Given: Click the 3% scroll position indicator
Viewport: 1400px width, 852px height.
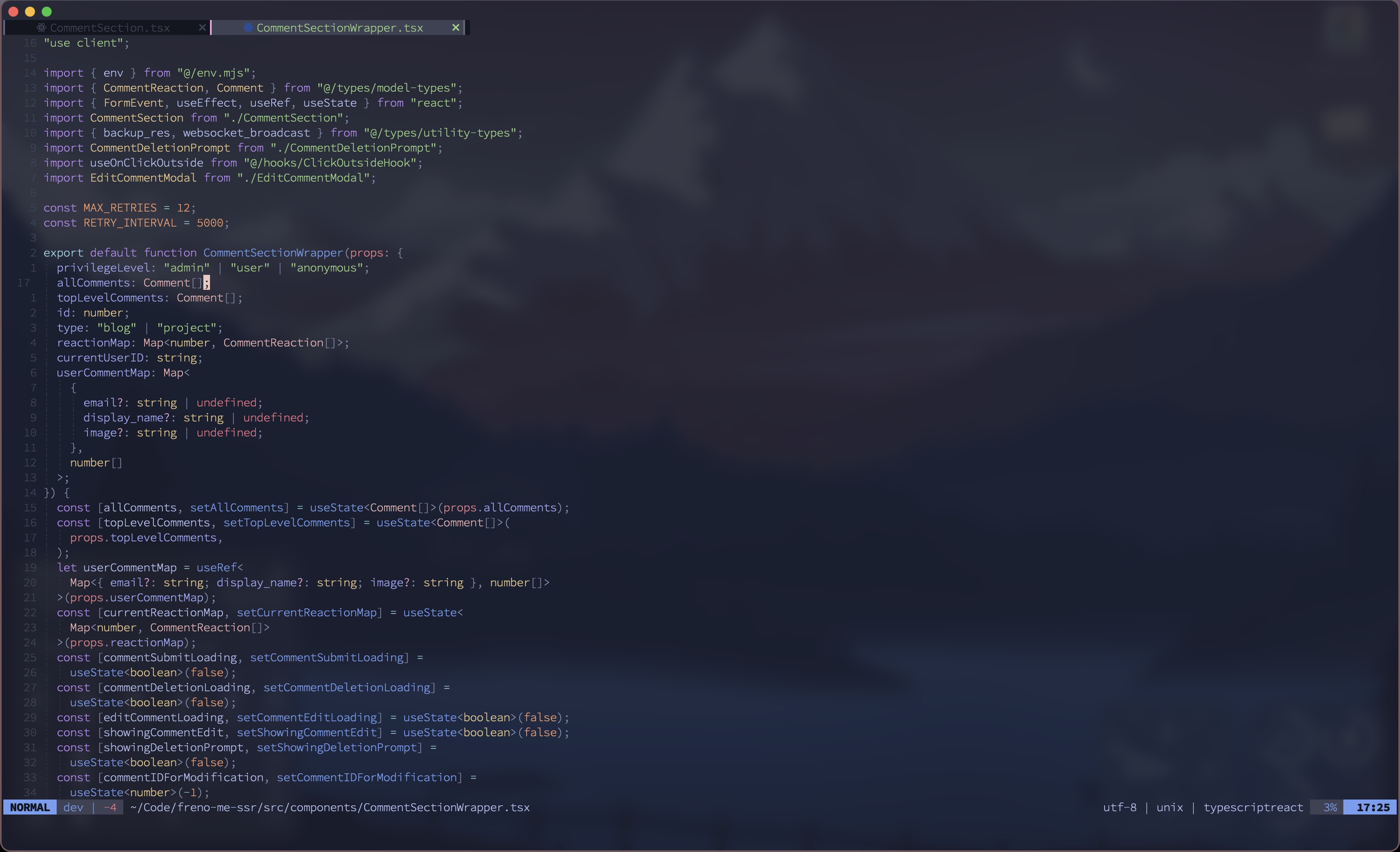Looking at the screenshot, I should click(x=1330, y=807).
